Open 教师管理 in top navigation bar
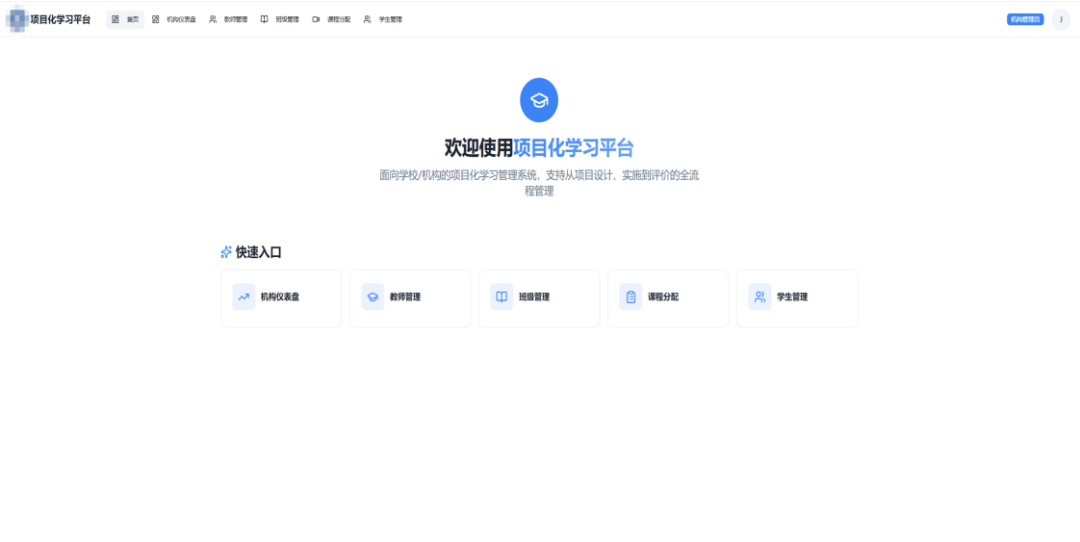1080x542 pixels. tap(228, 19)
